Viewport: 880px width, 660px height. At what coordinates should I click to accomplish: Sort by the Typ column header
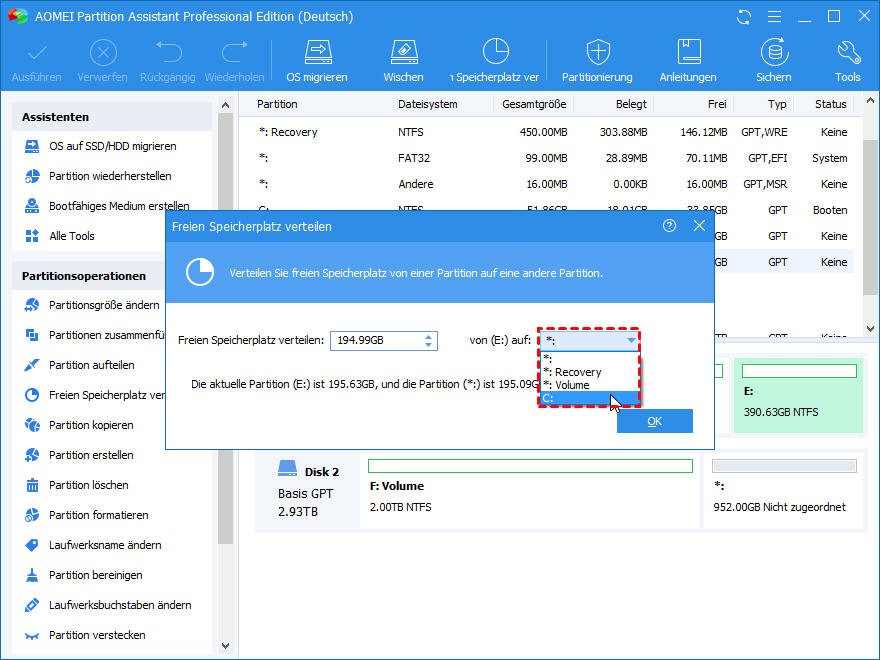(x=777, y=104)
